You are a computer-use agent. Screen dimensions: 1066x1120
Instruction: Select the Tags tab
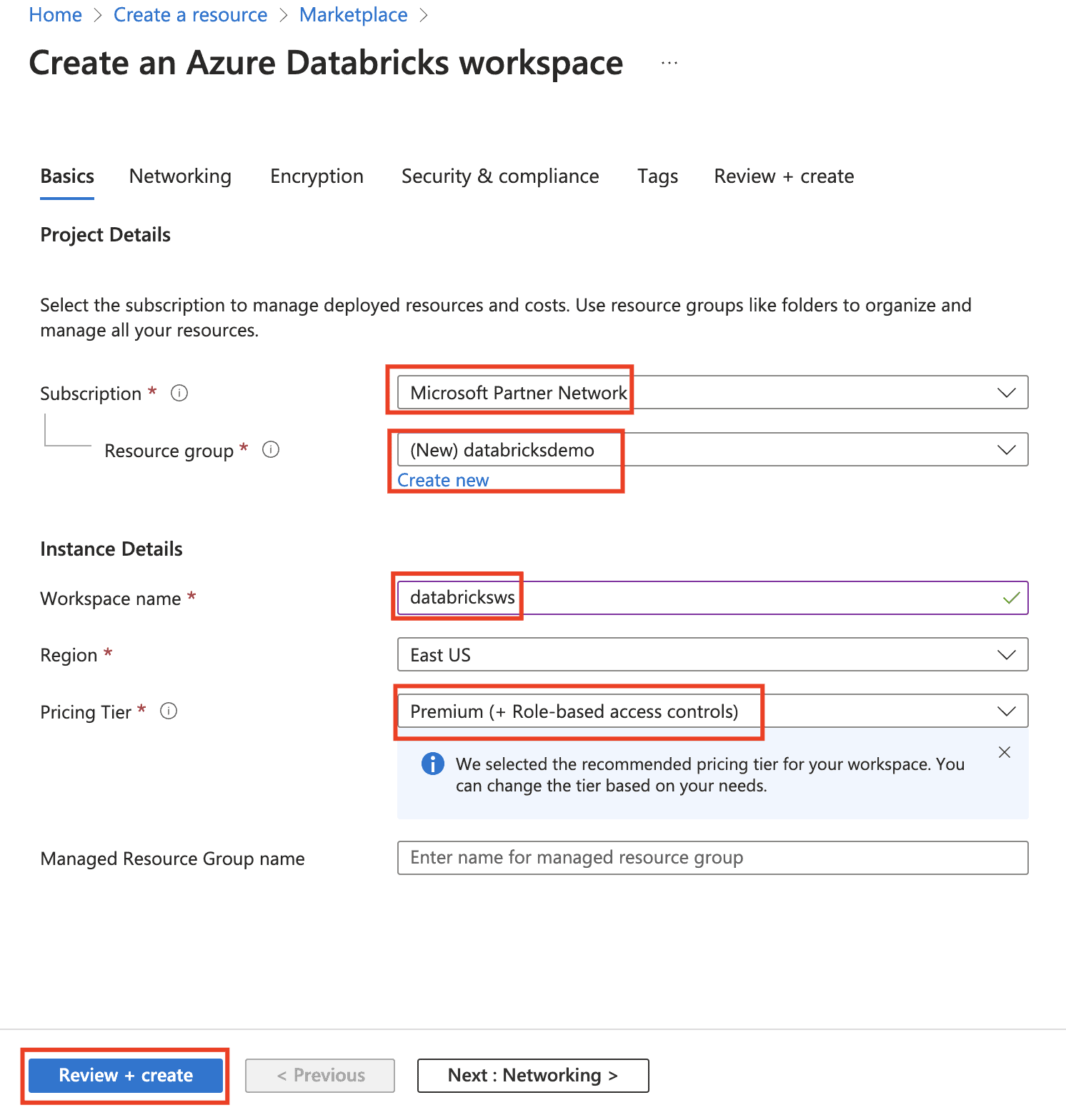(x=657, y=176)
